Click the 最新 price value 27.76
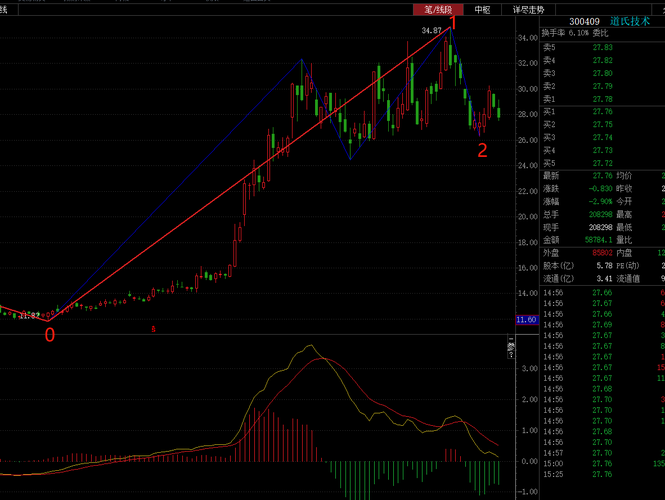The image size is (665, 500). pyautogui.click(x=602, y=176)
